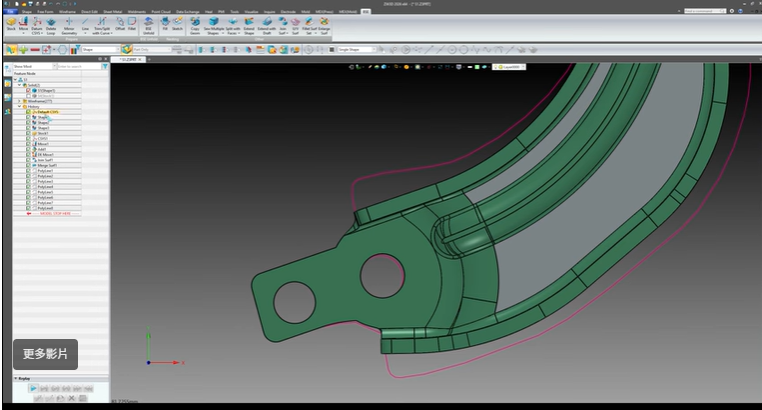This screenshot has width=762, height=410.
Task: Collapse the History tree node
Action: 19,106
